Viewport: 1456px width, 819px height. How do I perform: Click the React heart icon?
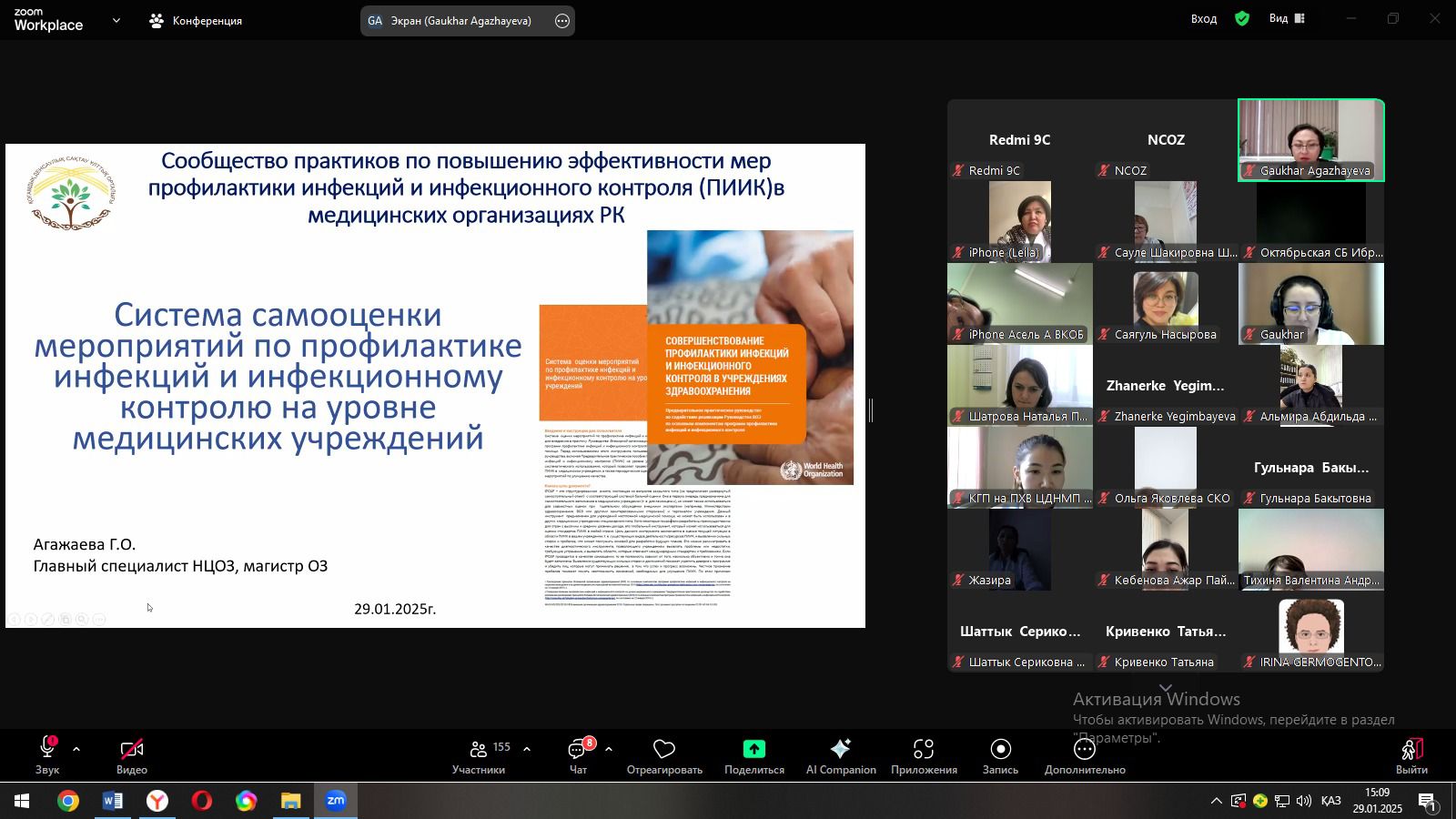[x=664, y=755]
